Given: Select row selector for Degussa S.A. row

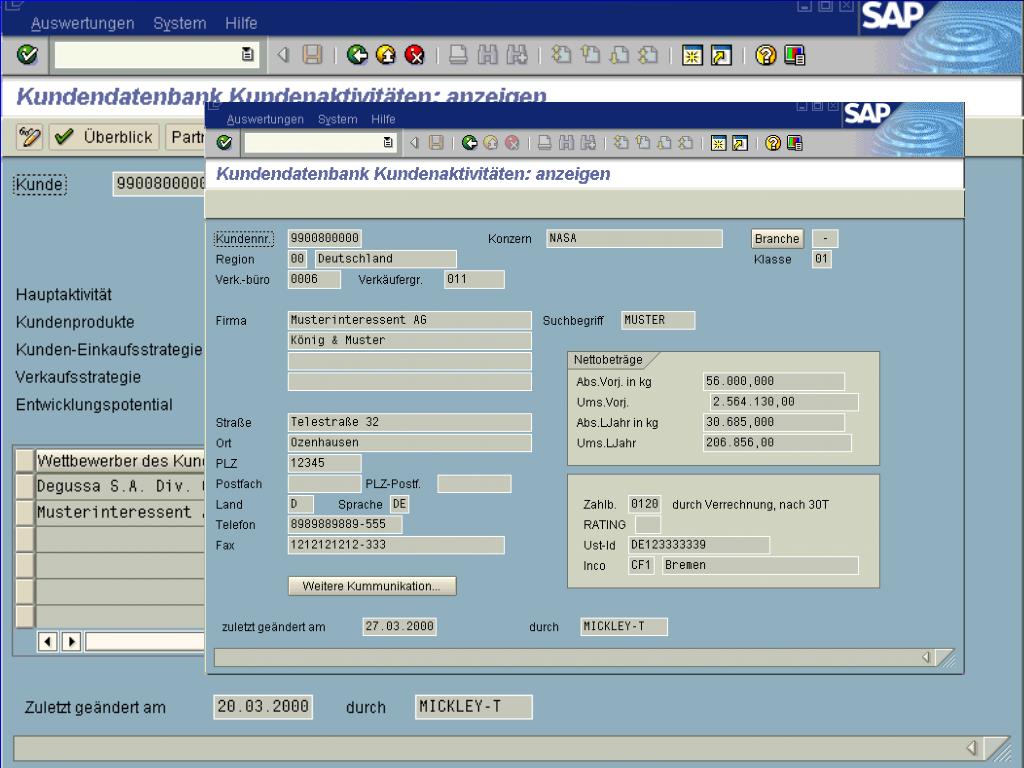Looking at the screenshot, I should click(25, 487).
